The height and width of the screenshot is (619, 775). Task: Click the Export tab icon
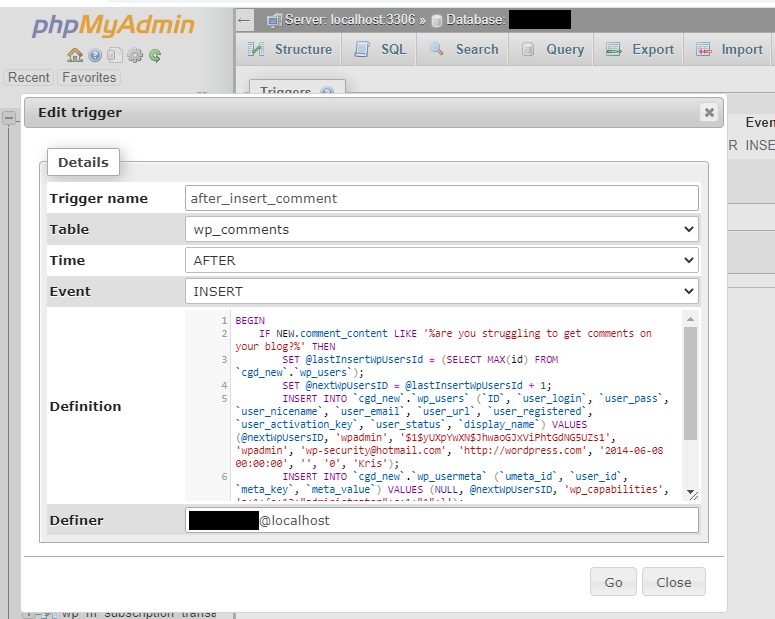click(613, 49)
